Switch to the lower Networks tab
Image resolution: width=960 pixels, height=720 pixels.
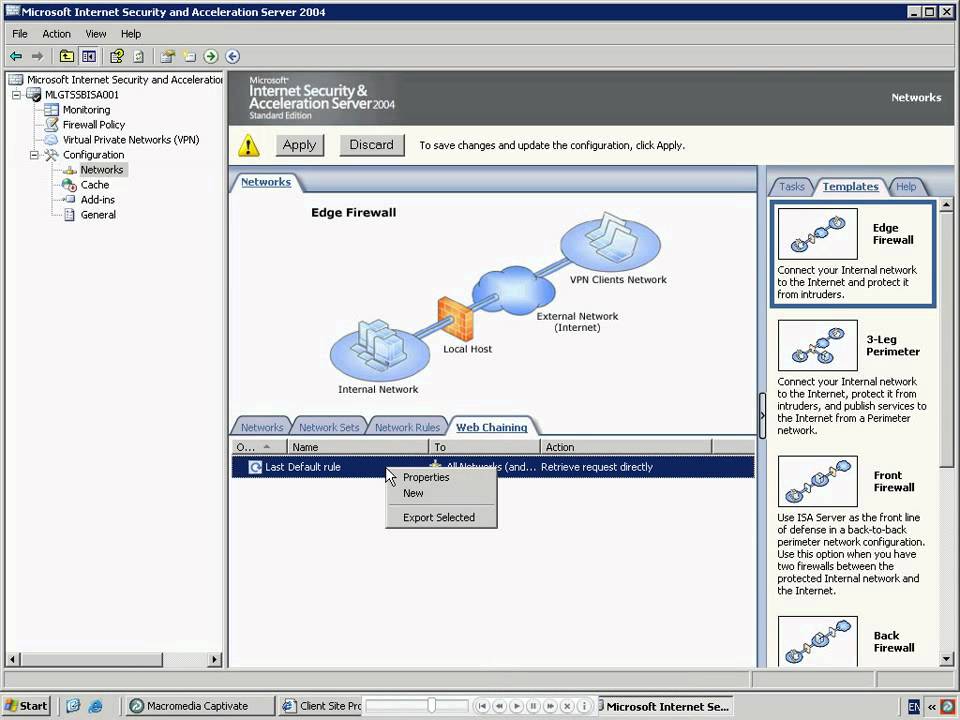click(x=262, y=427)
